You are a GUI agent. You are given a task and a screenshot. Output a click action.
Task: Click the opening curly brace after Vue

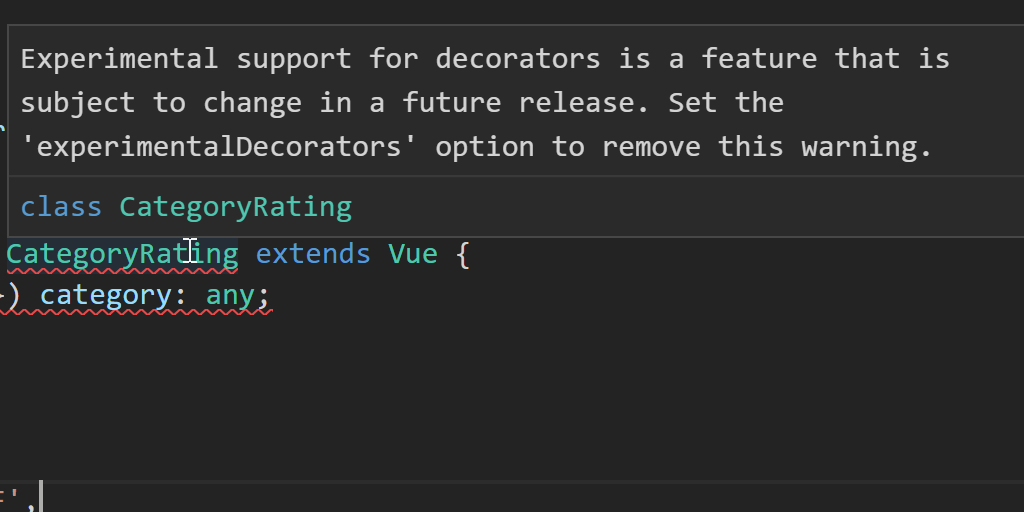click(462, 254)
